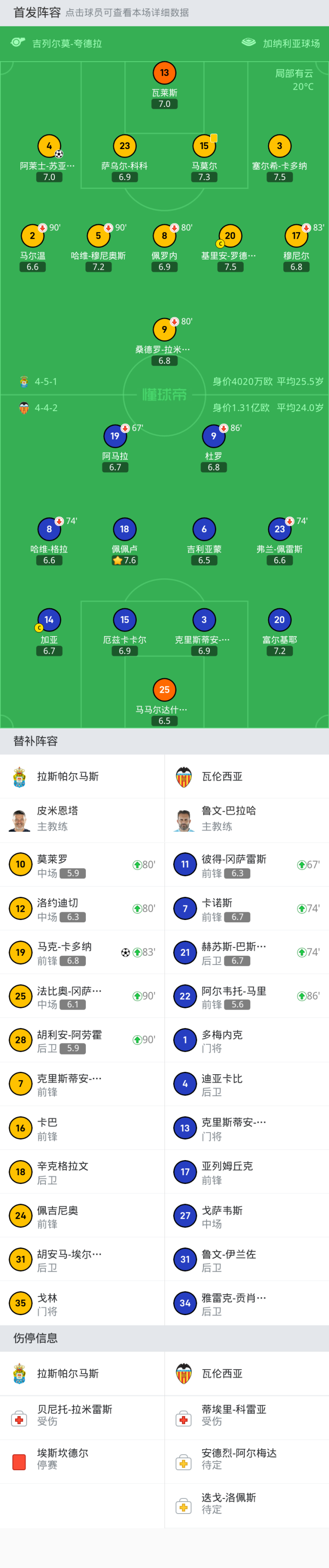Click goalkeeper number 13 Wallace's orange badge

[x=164, y=73]
